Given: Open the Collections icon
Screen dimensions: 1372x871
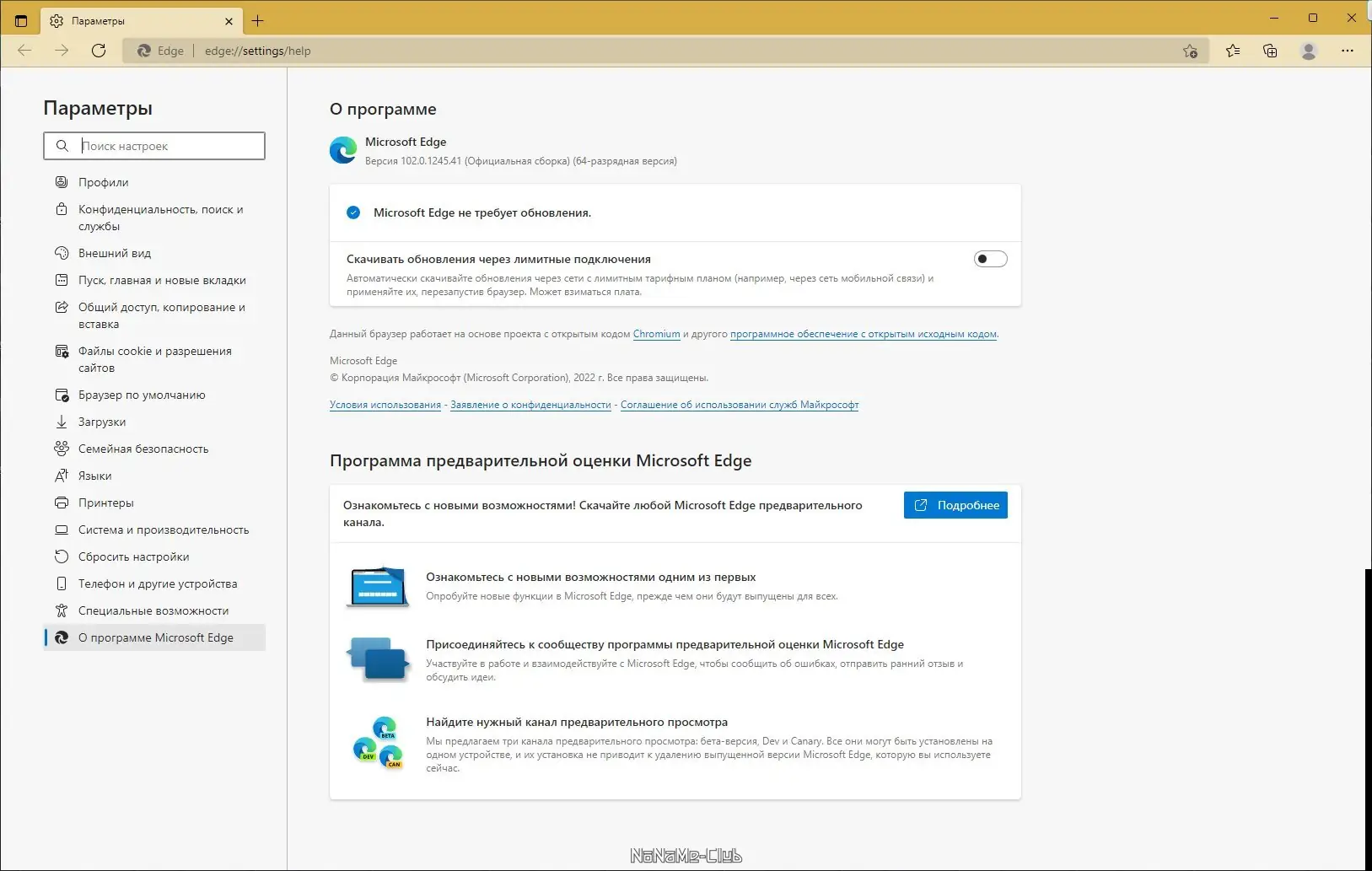Looking at the screenshot, I should (x=1270, y=51).
